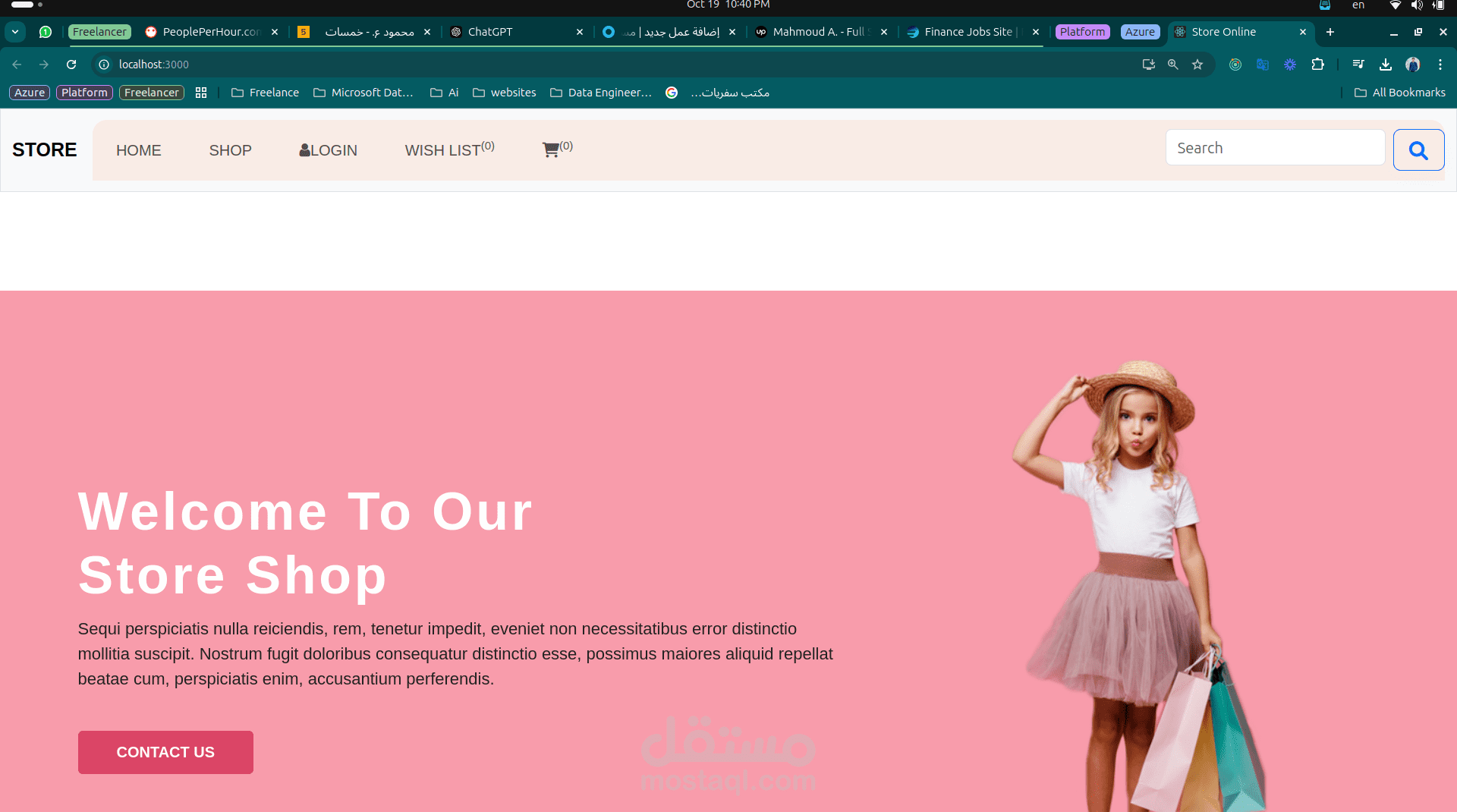Click inside the Search input field
The width and height of the screenshot is (1457, 812).
tap(1275, 147)
